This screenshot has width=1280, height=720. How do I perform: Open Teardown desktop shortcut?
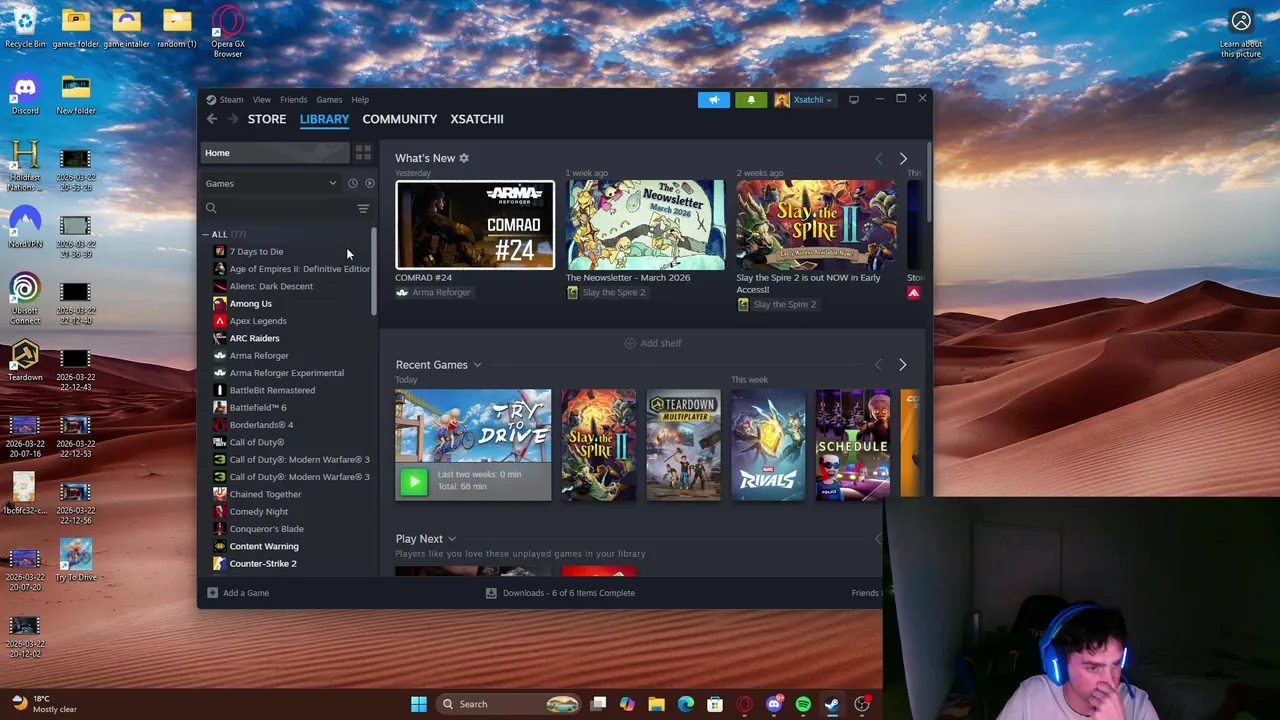coord(25,360)
